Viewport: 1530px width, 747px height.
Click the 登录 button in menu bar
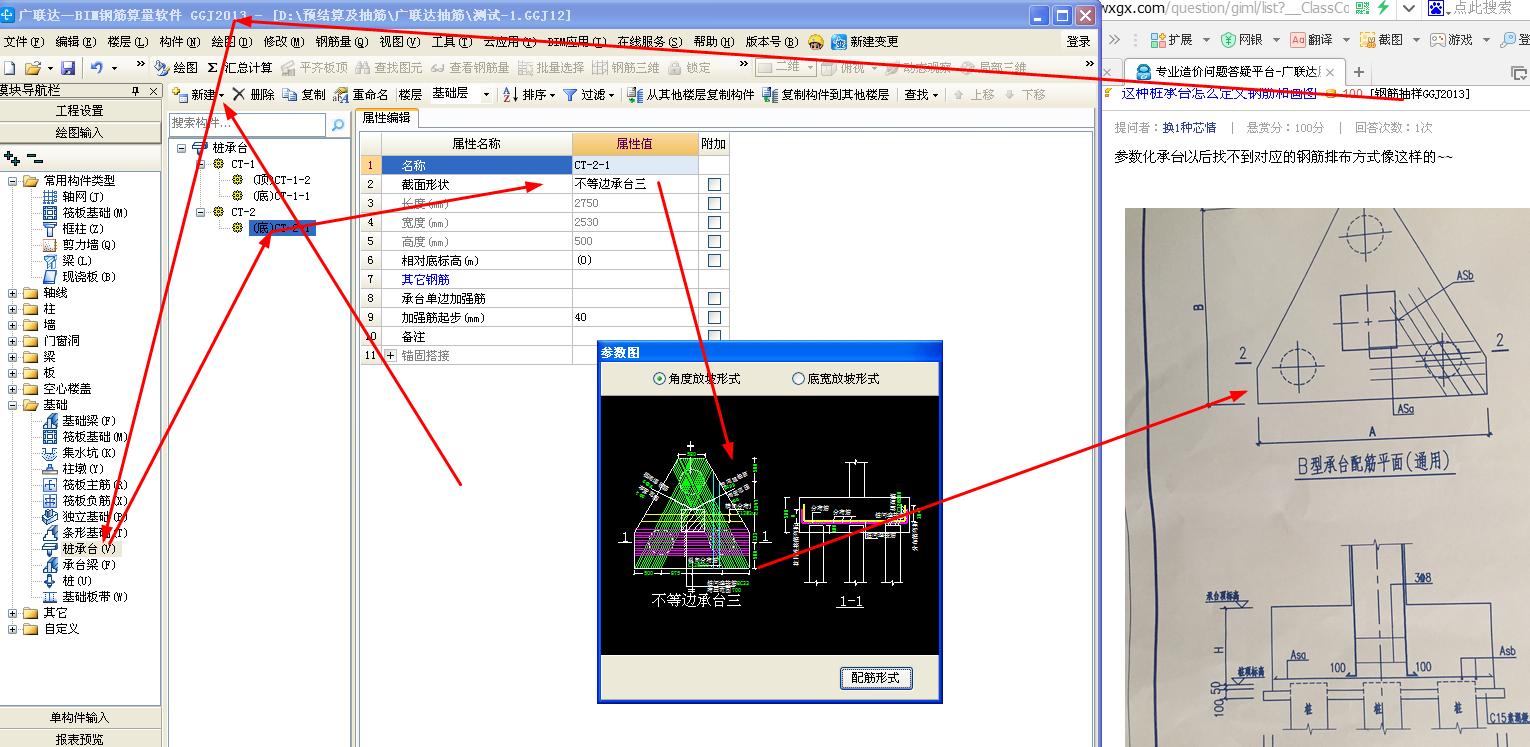point(1078,42)
